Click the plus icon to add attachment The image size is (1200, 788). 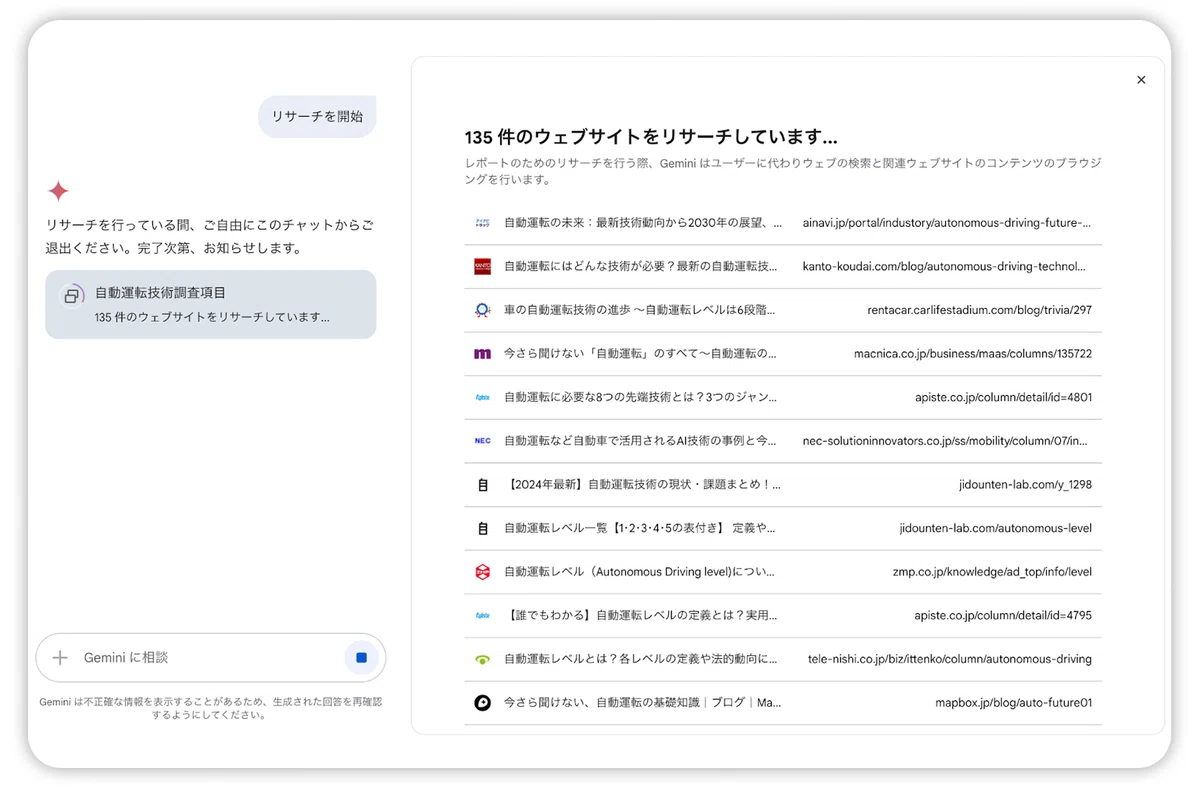tap(60, 658)
